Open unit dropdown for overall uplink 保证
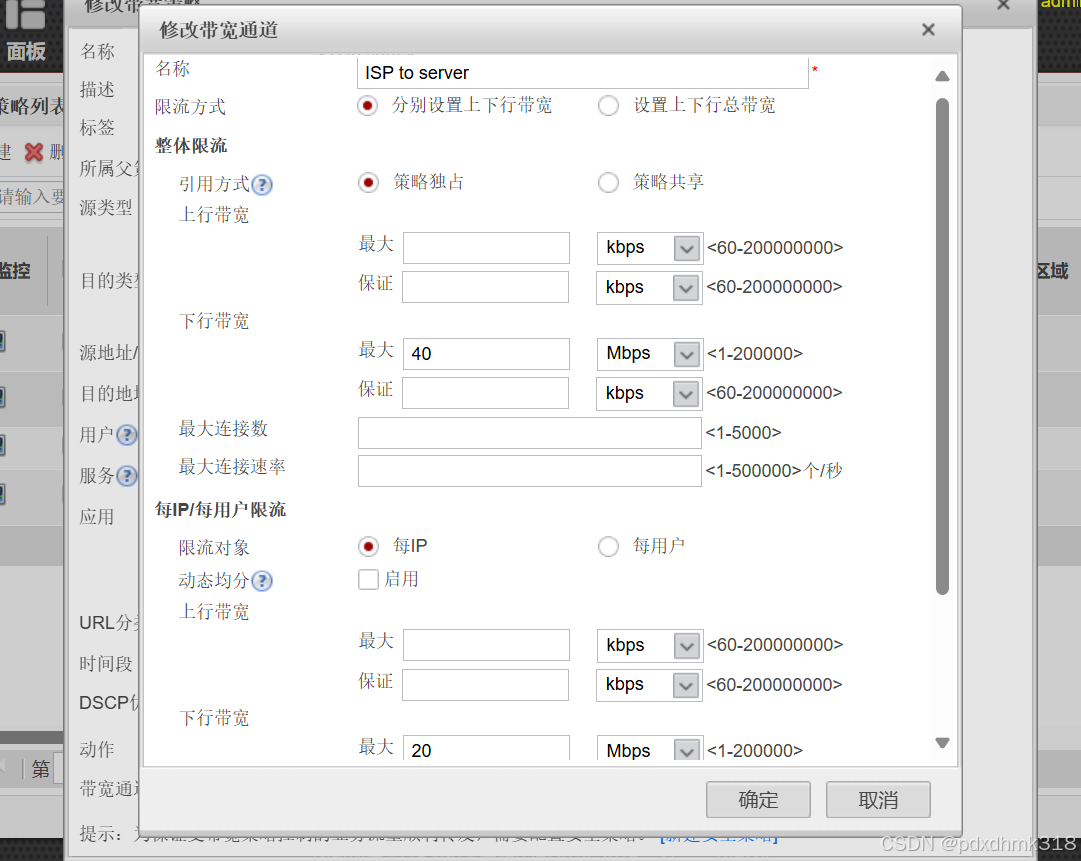Viewport: 1081px width, 861px height. 649,288
